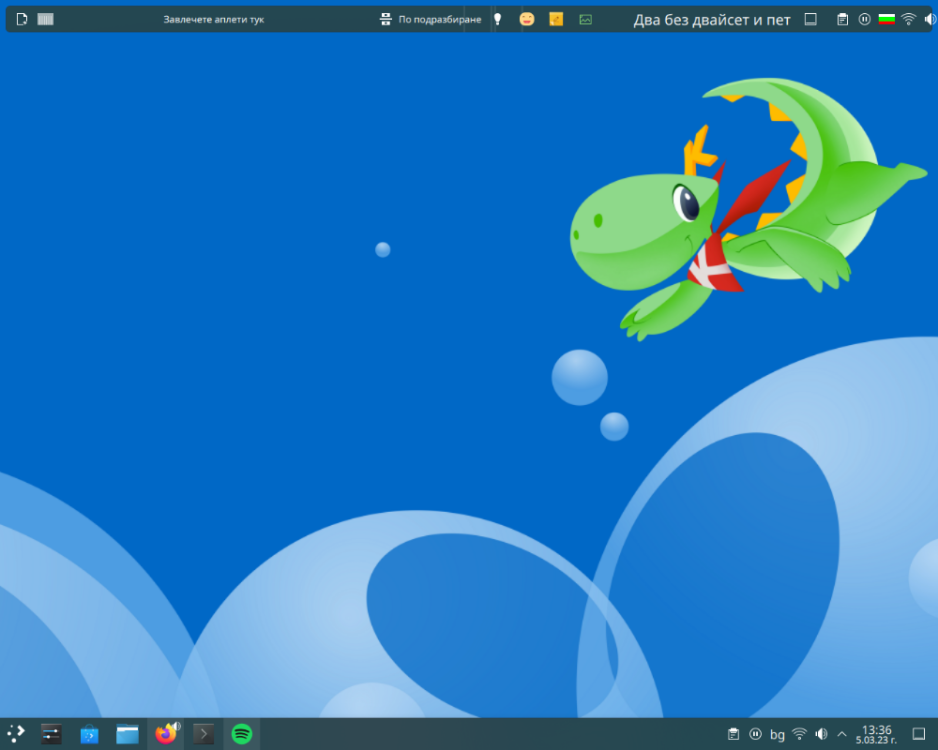Click media pause icon in bottom tray
The image size is (938, 750).
[x=756, y=734]
